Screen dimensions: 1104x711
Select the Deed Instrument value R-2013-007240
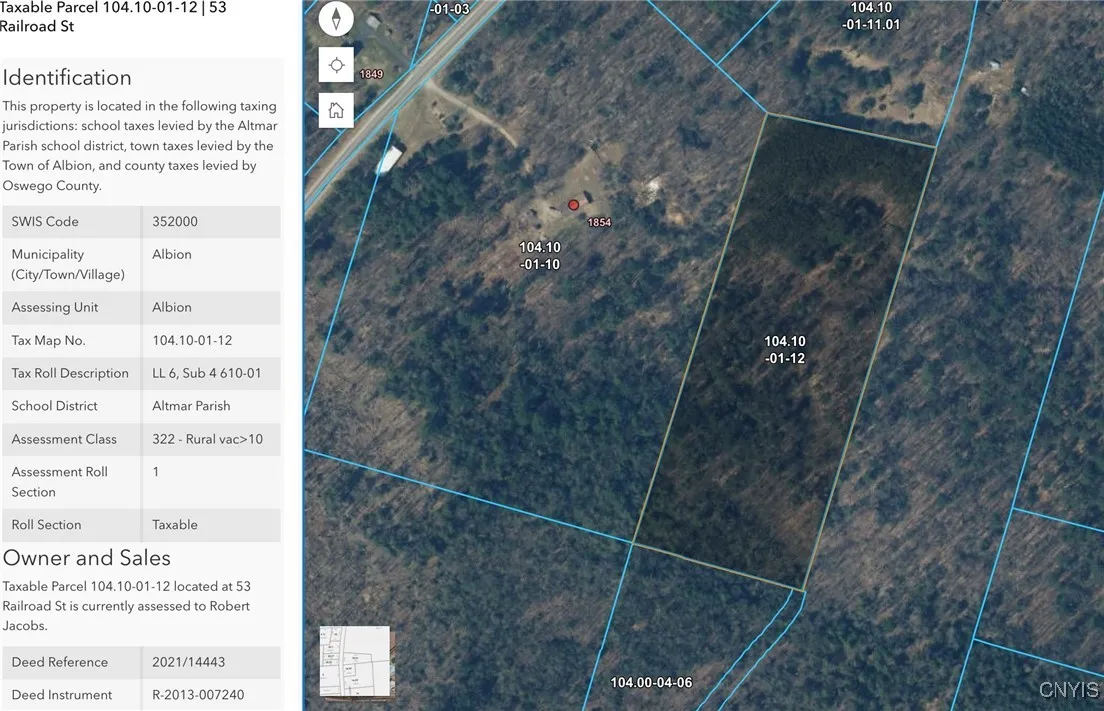(198, 695)
